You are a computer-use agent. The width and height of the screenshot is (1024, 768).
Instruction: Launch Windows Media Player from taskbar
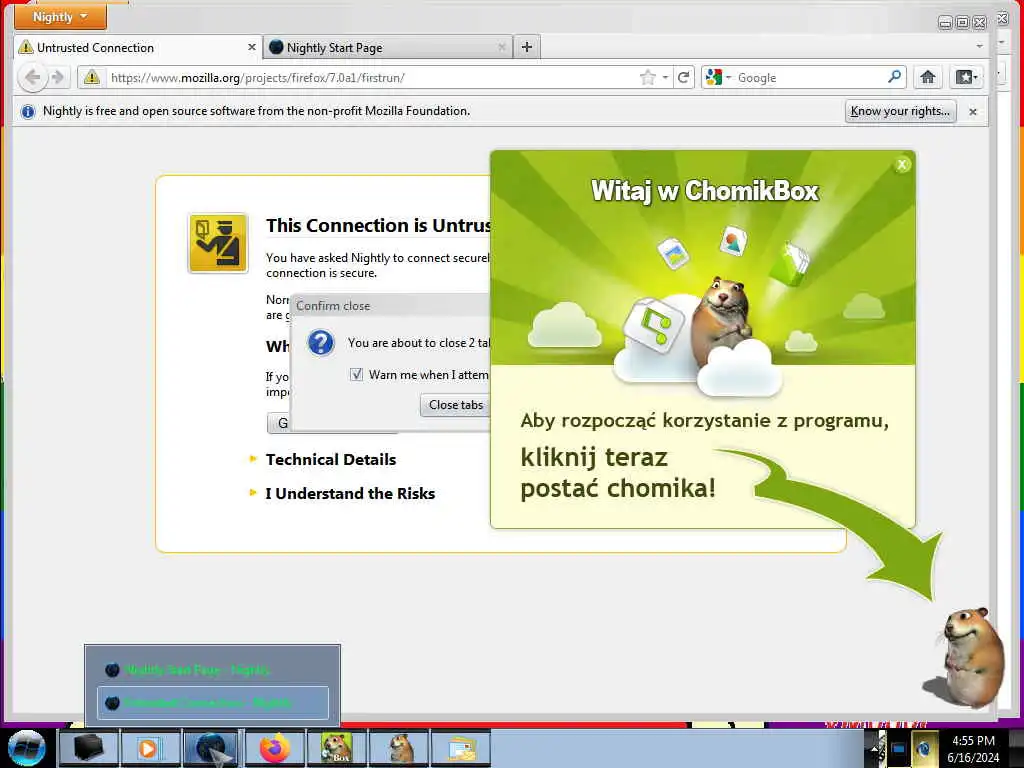[150, 748]
